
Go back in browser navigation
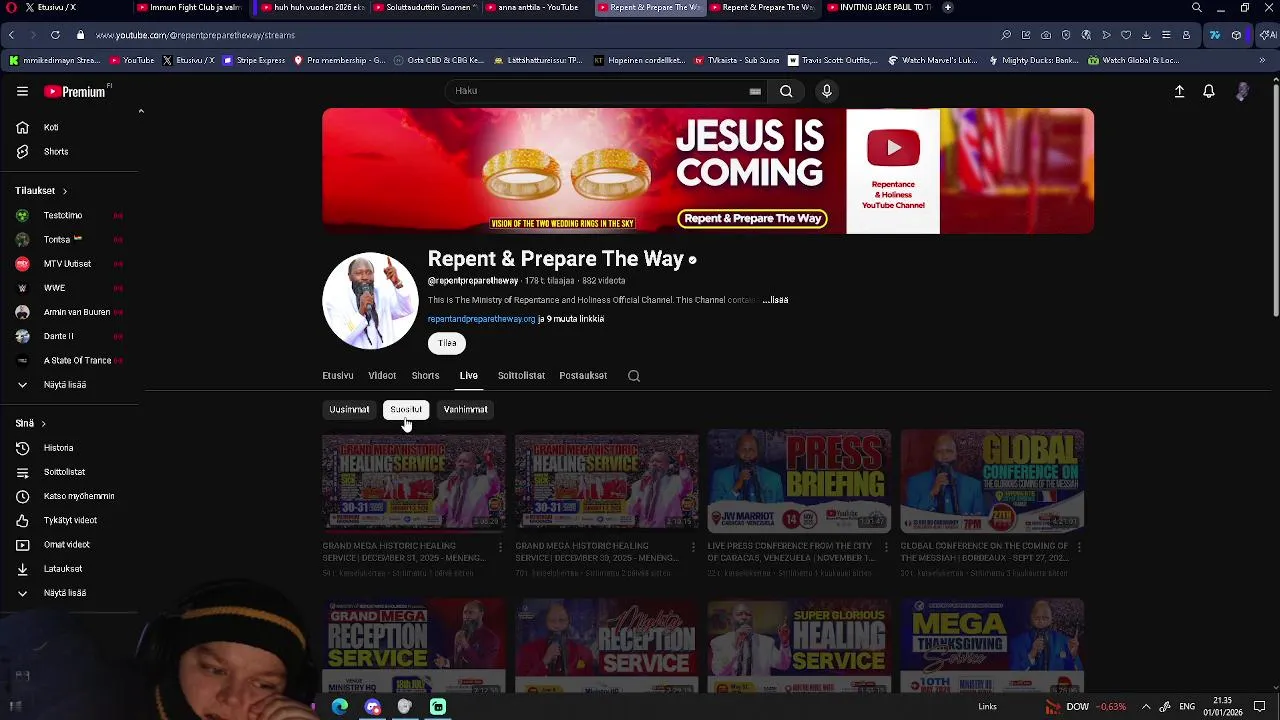tap(11, 35)
